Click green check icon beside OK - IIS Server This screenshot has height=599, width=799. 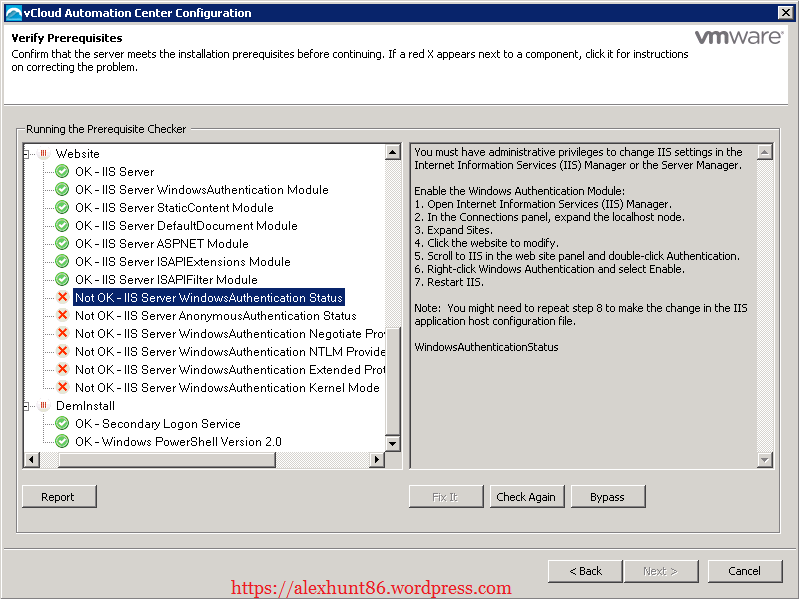click(x=62, y=172)
